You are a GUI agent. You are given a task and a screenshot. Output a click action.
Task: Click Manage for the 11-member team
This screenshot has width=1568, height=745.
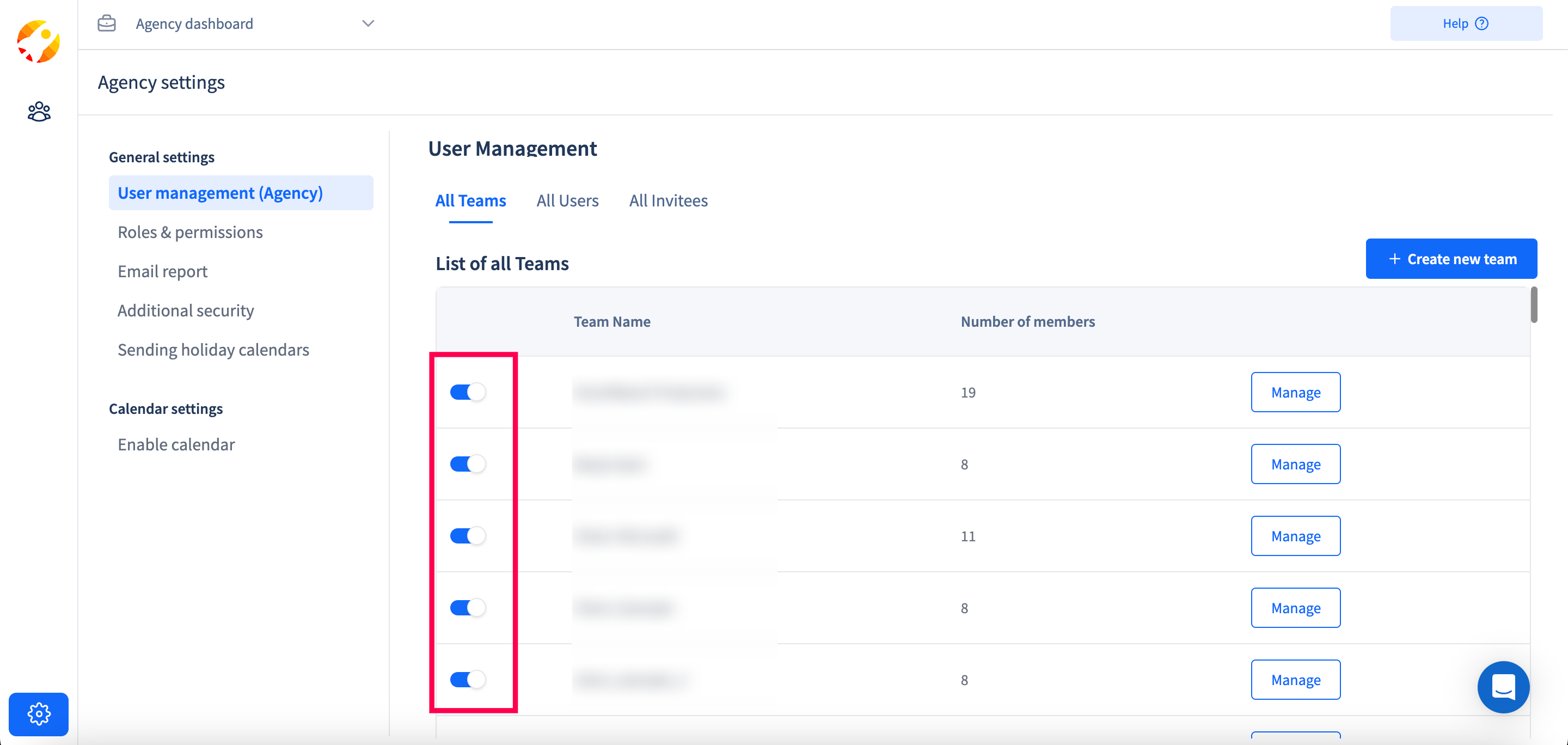tap(1295, 536)
